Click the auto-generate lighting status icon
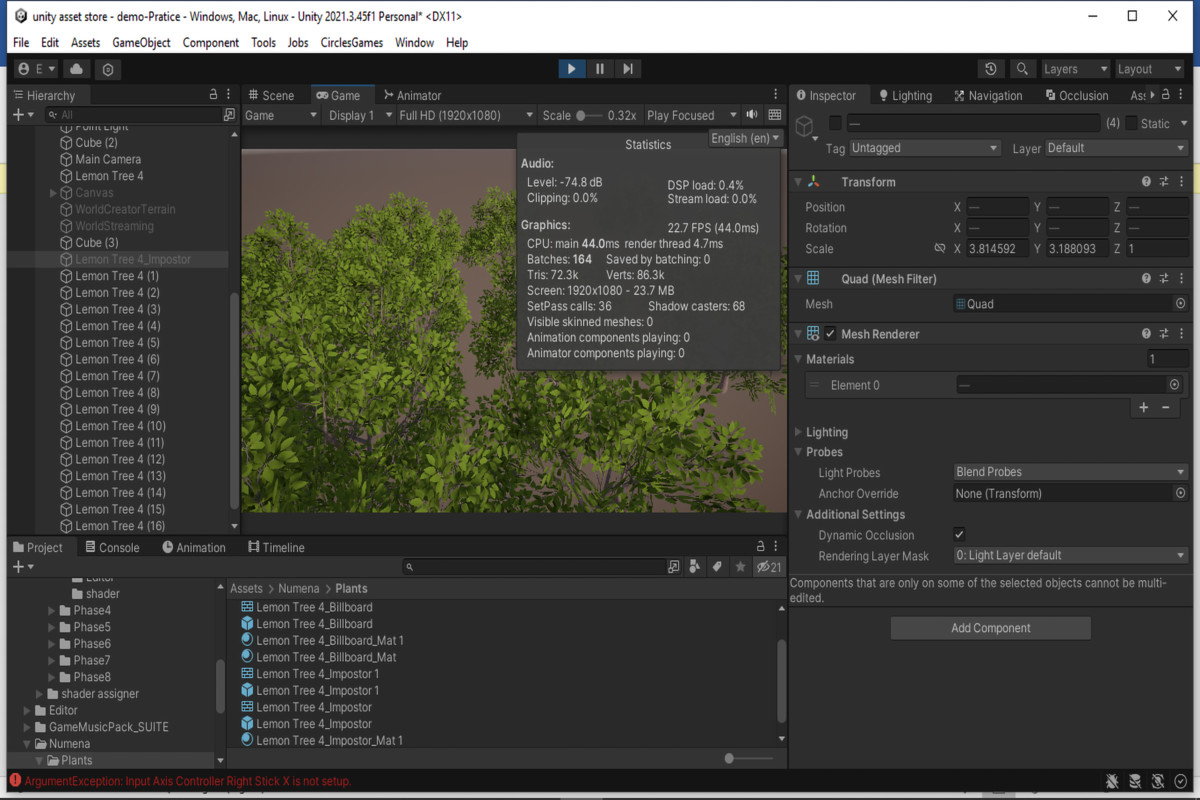Viewport: 1200px width, 800px height. pyautogui.click(x=1158, y=781)
